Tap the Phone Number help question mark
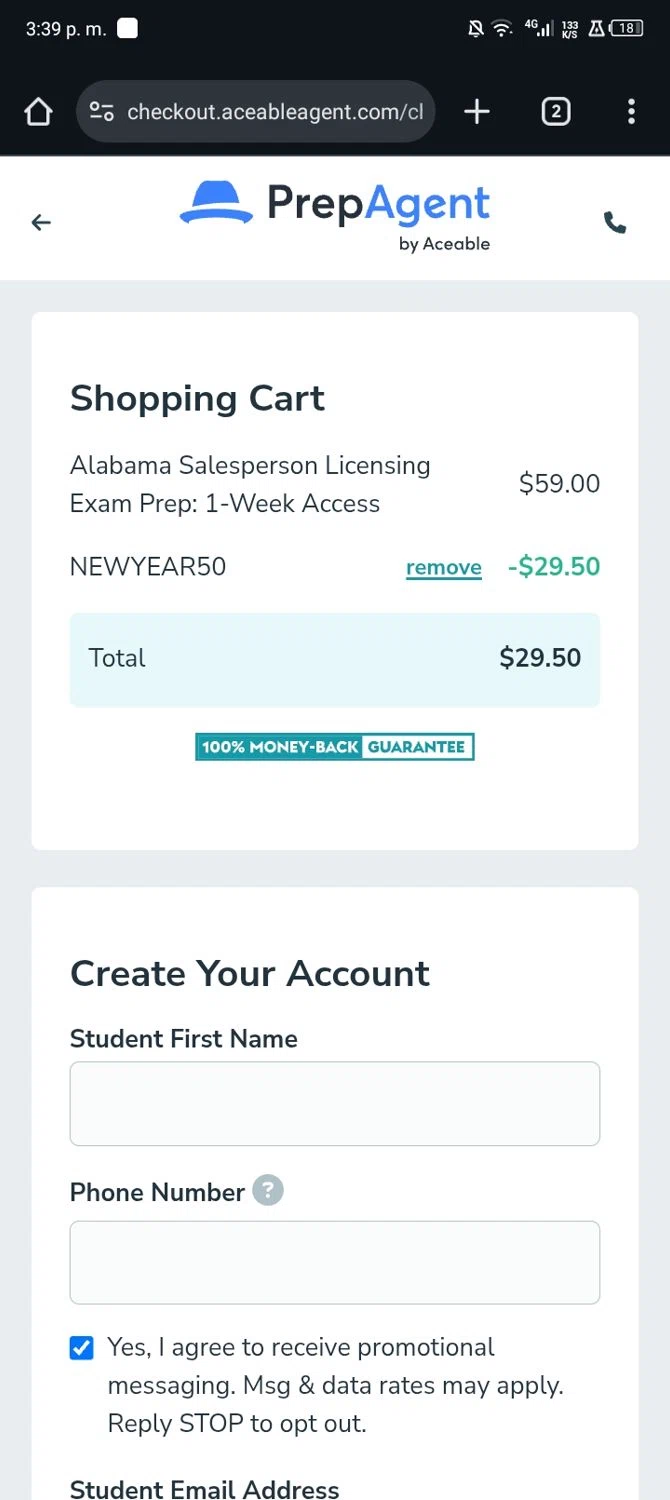The width and height of the screenshot is (670, 1500). 268,1191
